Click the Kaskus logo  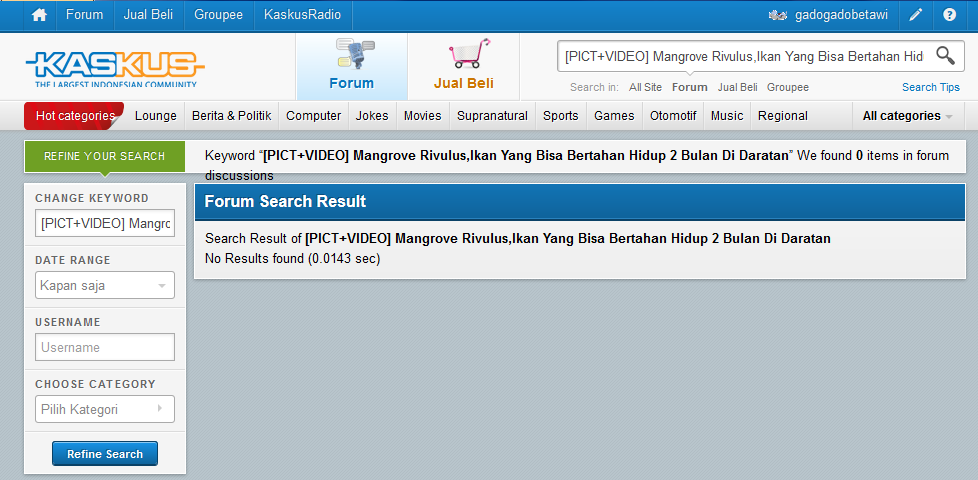tap(115, 67)
